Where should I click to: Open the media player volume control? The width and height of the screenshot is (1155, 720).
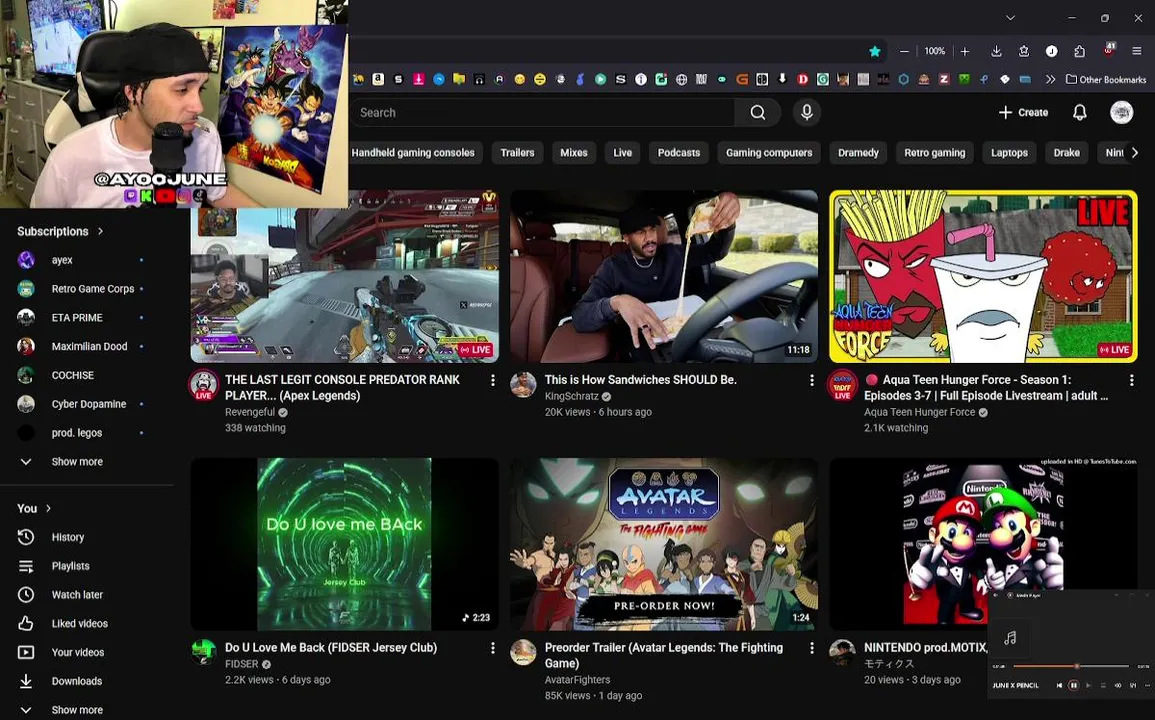click(1117, 685)
